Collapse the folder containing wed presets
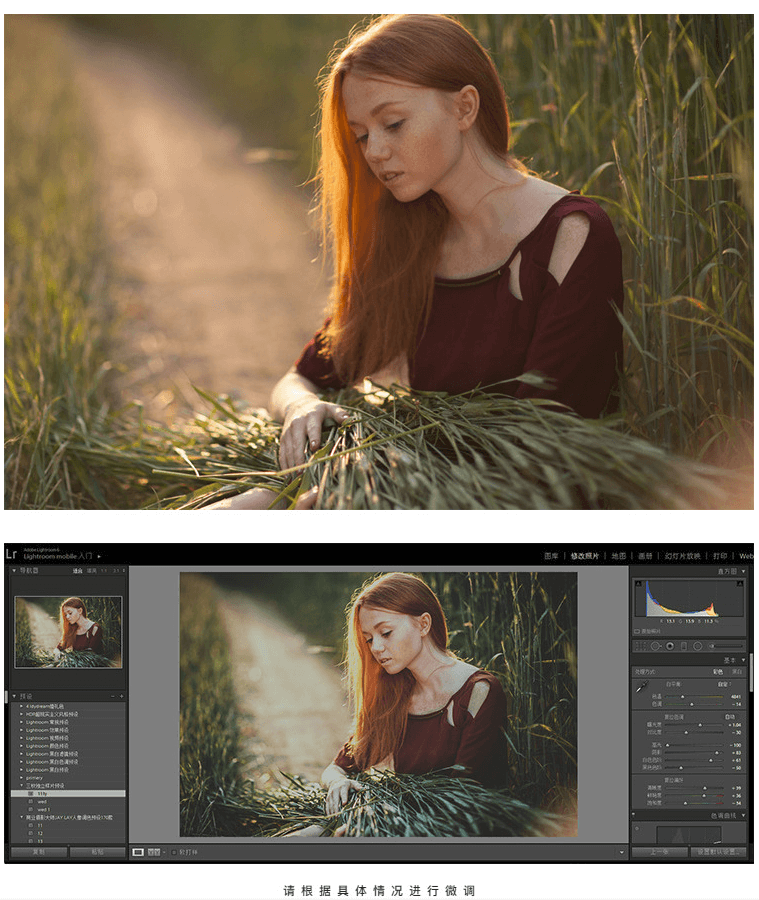The image size is (759, 900). pos(22,785)
